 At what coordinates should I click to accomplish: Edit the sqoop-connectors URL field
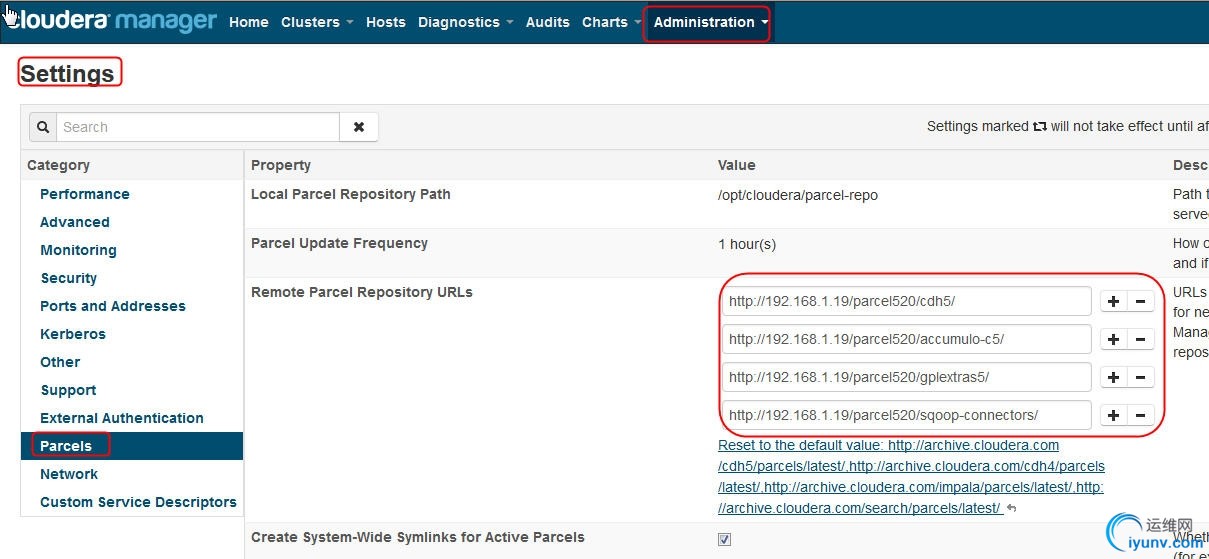pyautogui.click(x=907, y=415)
